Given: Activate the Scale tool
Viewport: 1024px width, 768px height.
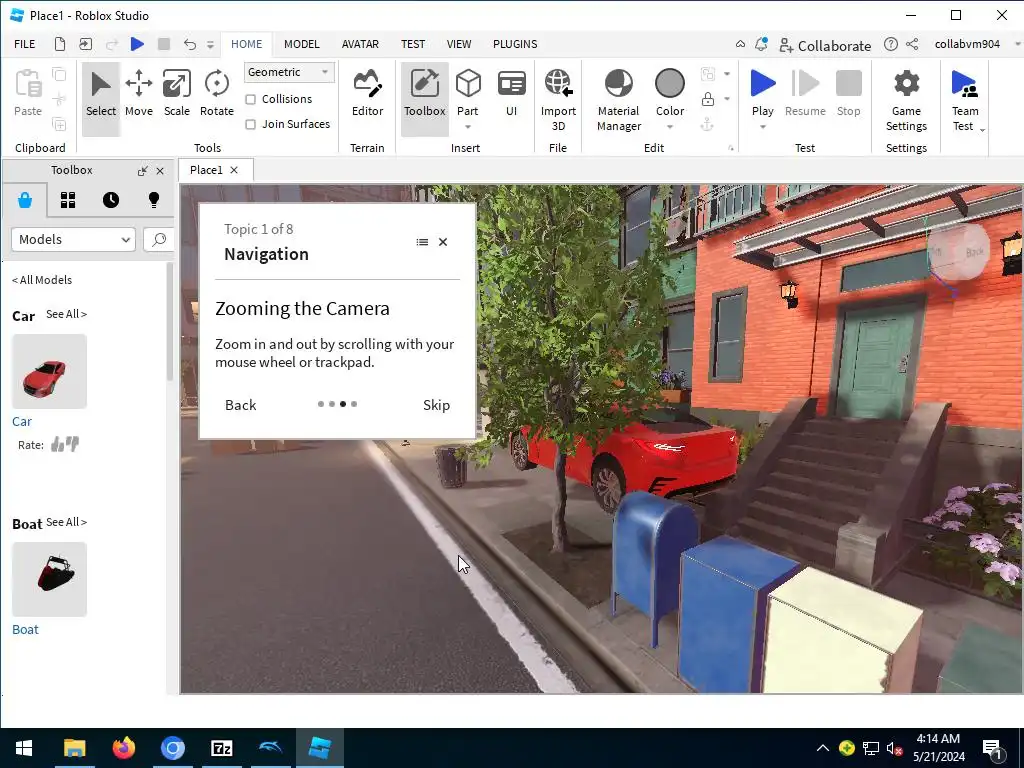Looking at the screenshot, I should point(176,94).
